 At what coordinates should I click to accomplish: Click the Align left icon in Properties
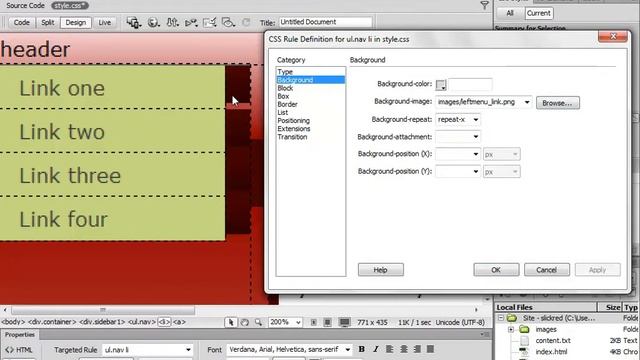[x=390, y=349]
